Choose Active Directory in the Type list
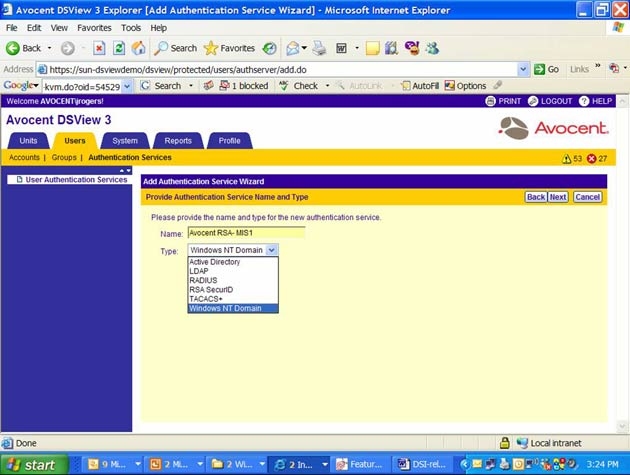 click(214, 262)
